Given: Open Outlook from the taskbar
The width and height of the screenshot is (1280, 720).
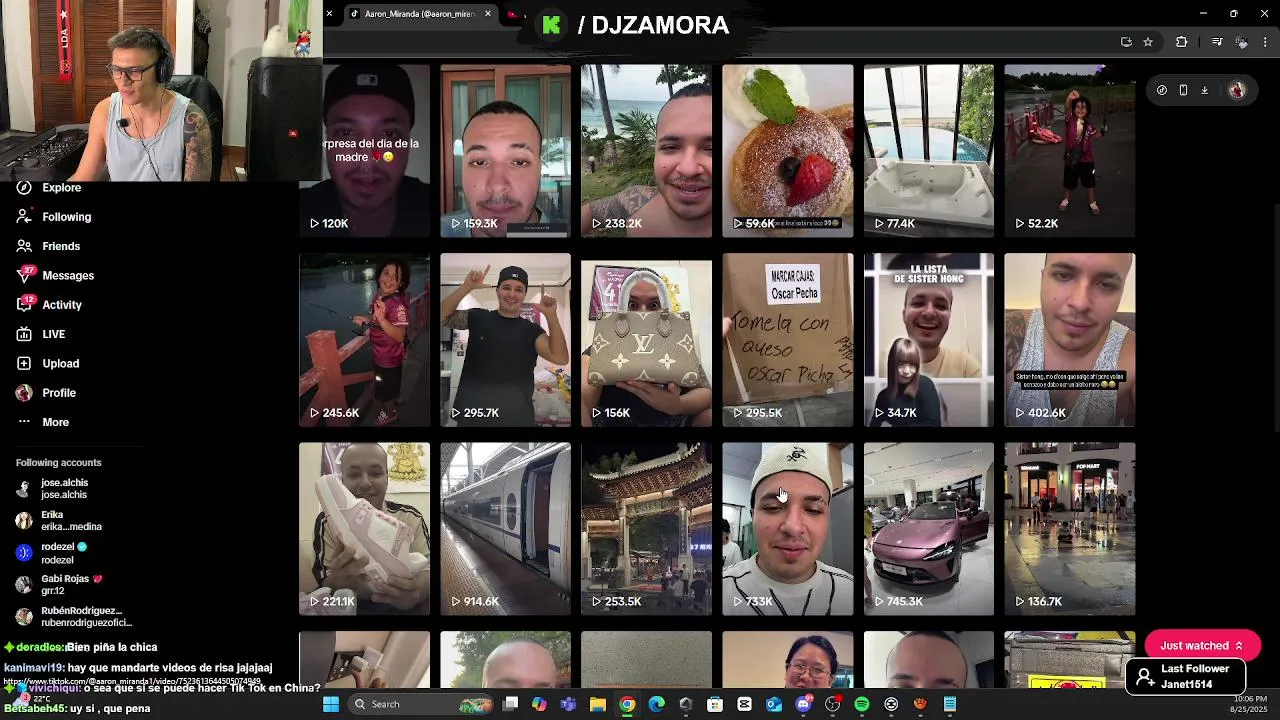Looking at the screenshot, I should coord(774,704).
